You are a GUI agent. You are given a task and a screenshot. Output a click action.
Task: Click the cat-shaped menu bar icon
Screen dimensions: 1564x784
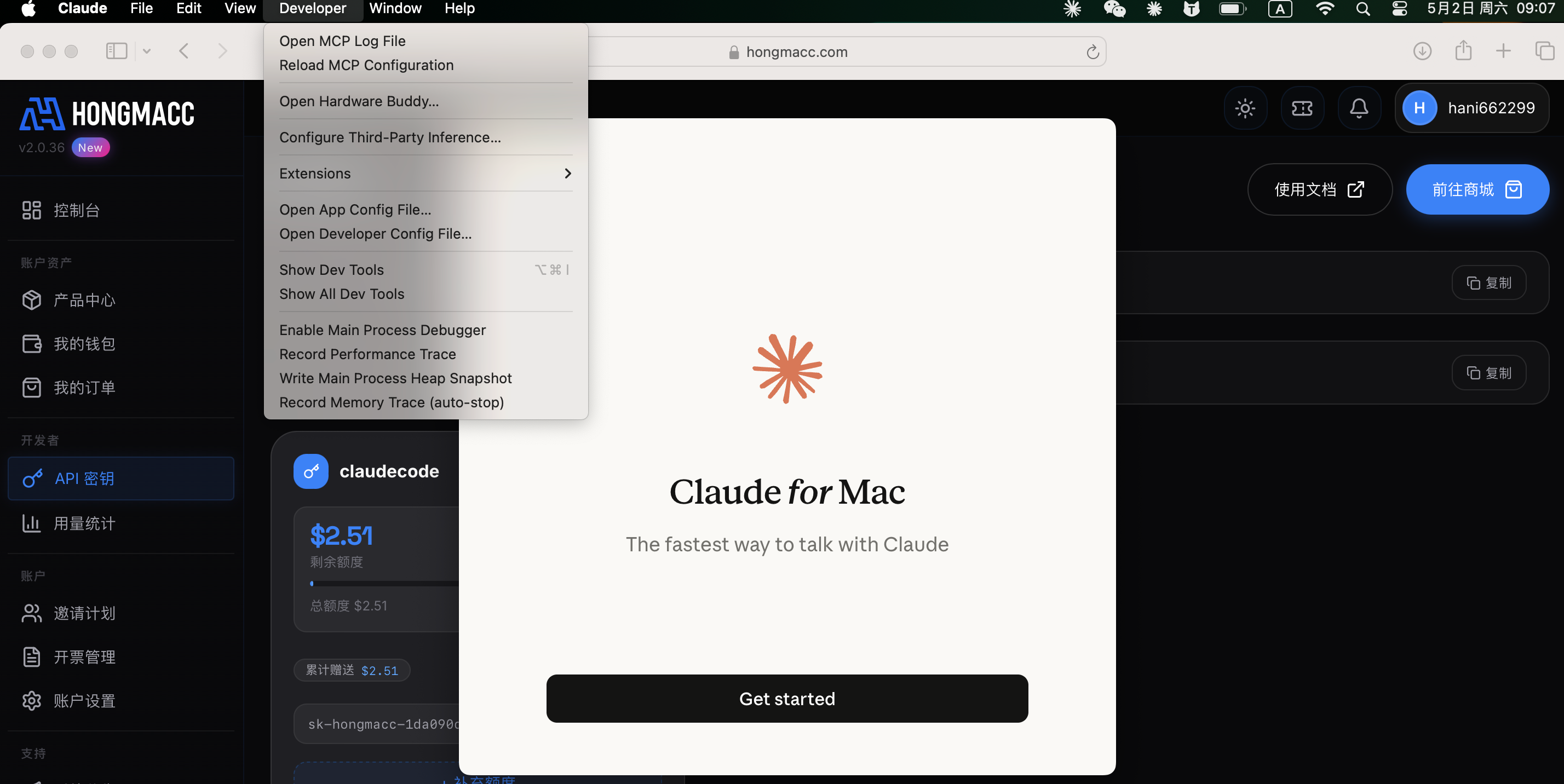pyautogui.click(x=1191, y=9)
